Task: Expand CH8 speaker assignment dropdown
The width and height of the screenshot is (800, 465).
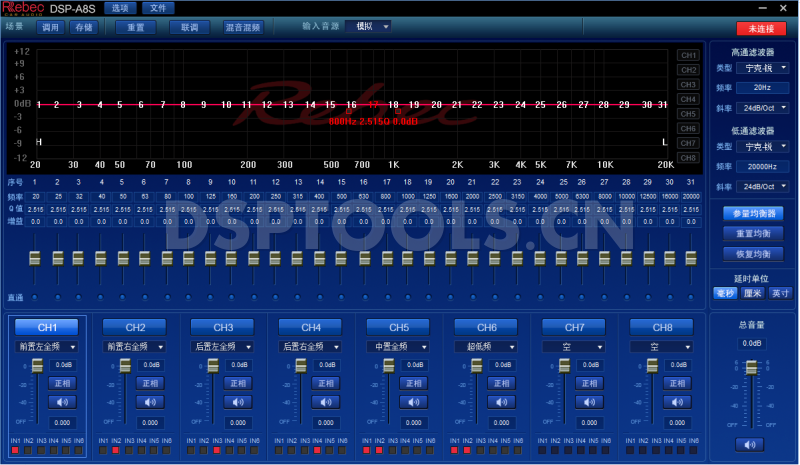Action: click(661, 347)
